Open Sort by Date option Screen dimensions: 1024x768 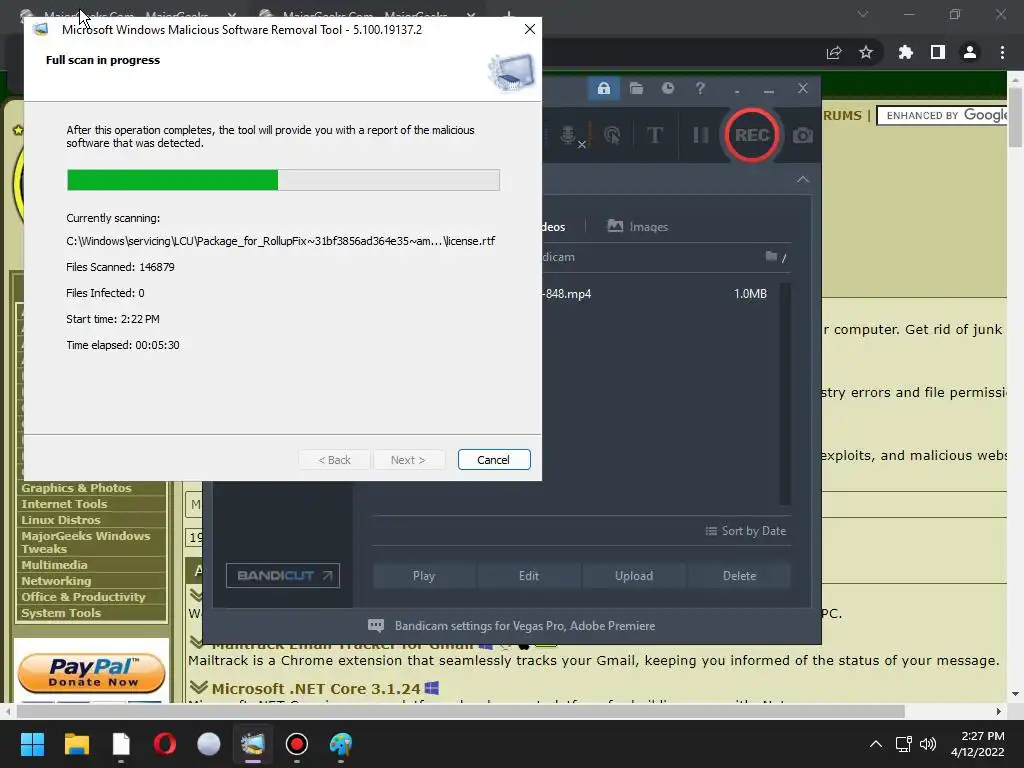[x=746, y=531]
